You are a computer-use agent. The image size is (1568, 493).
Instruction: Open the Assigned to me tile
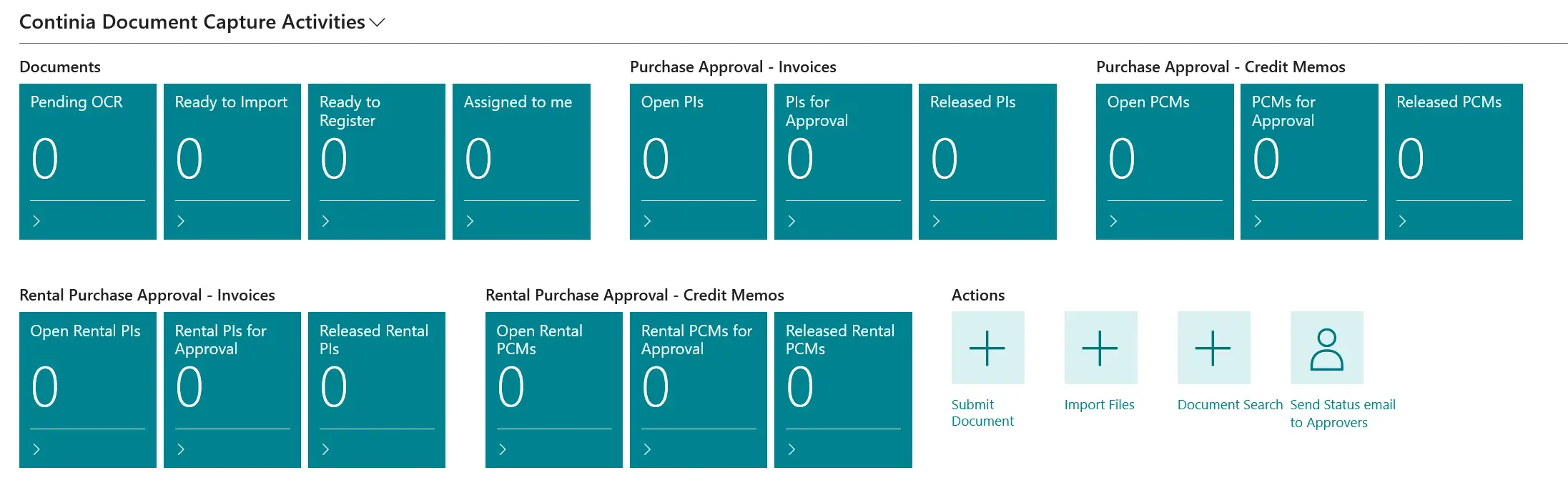click(521, 161)
